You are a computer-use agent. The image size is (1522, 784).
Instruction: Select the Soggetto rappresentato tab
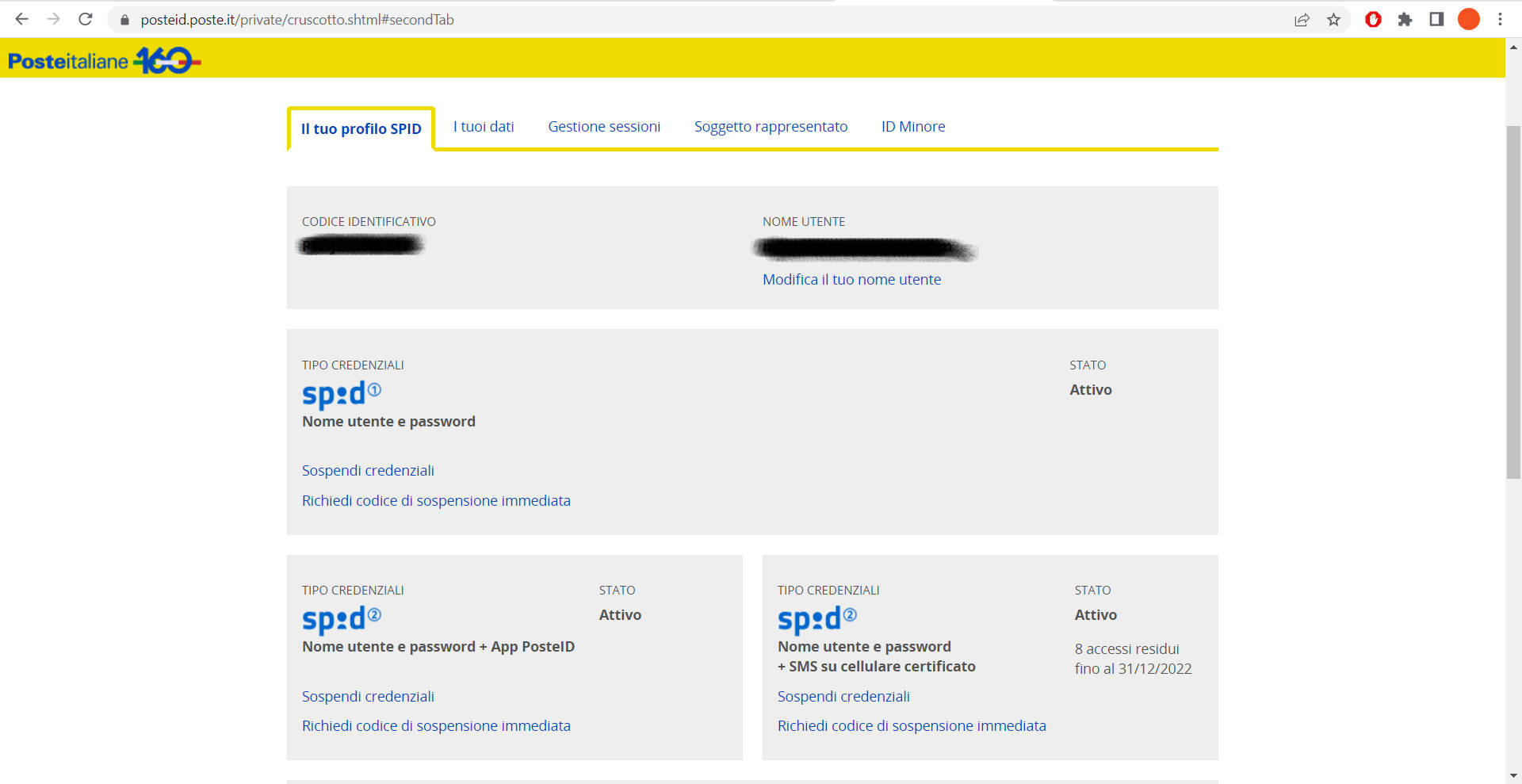coord(771,127)
